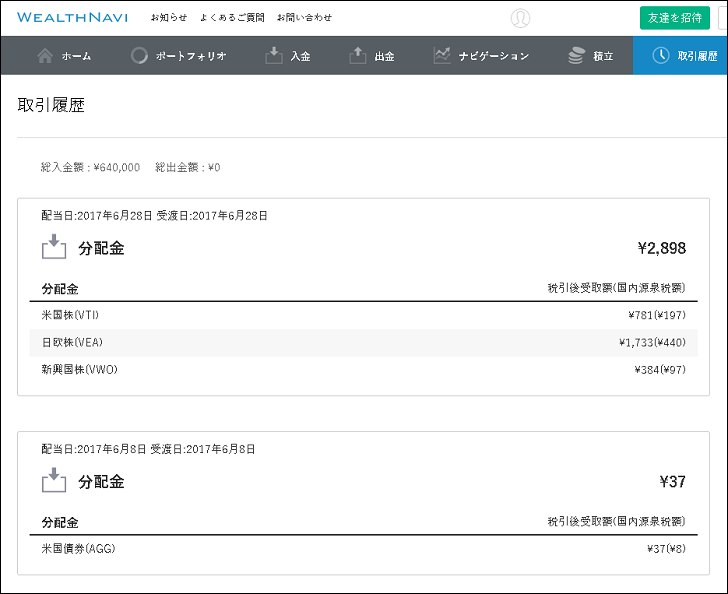Click the WealthNavi logo
This screenshot has height=594, width=728.
(x=72, y=18)
